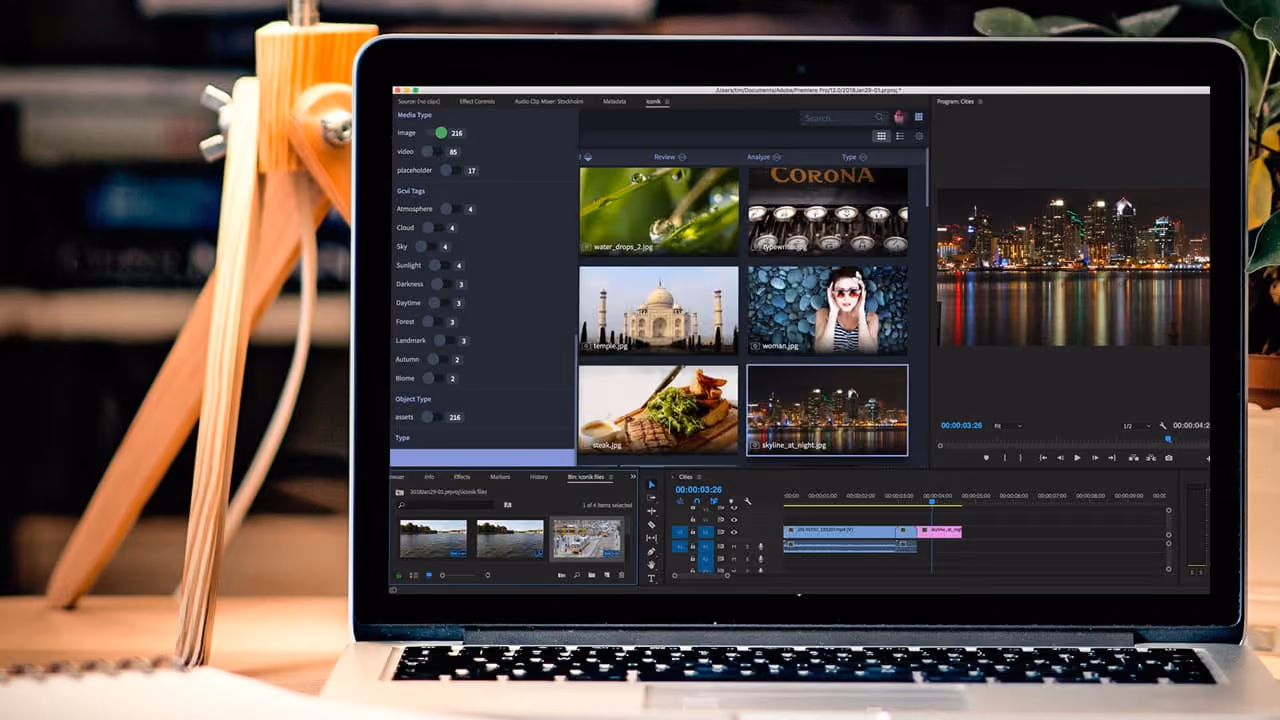Open the Markers tab
Image resolution: width=1280 pixels, height=720 pixels.
pos(500,477)
